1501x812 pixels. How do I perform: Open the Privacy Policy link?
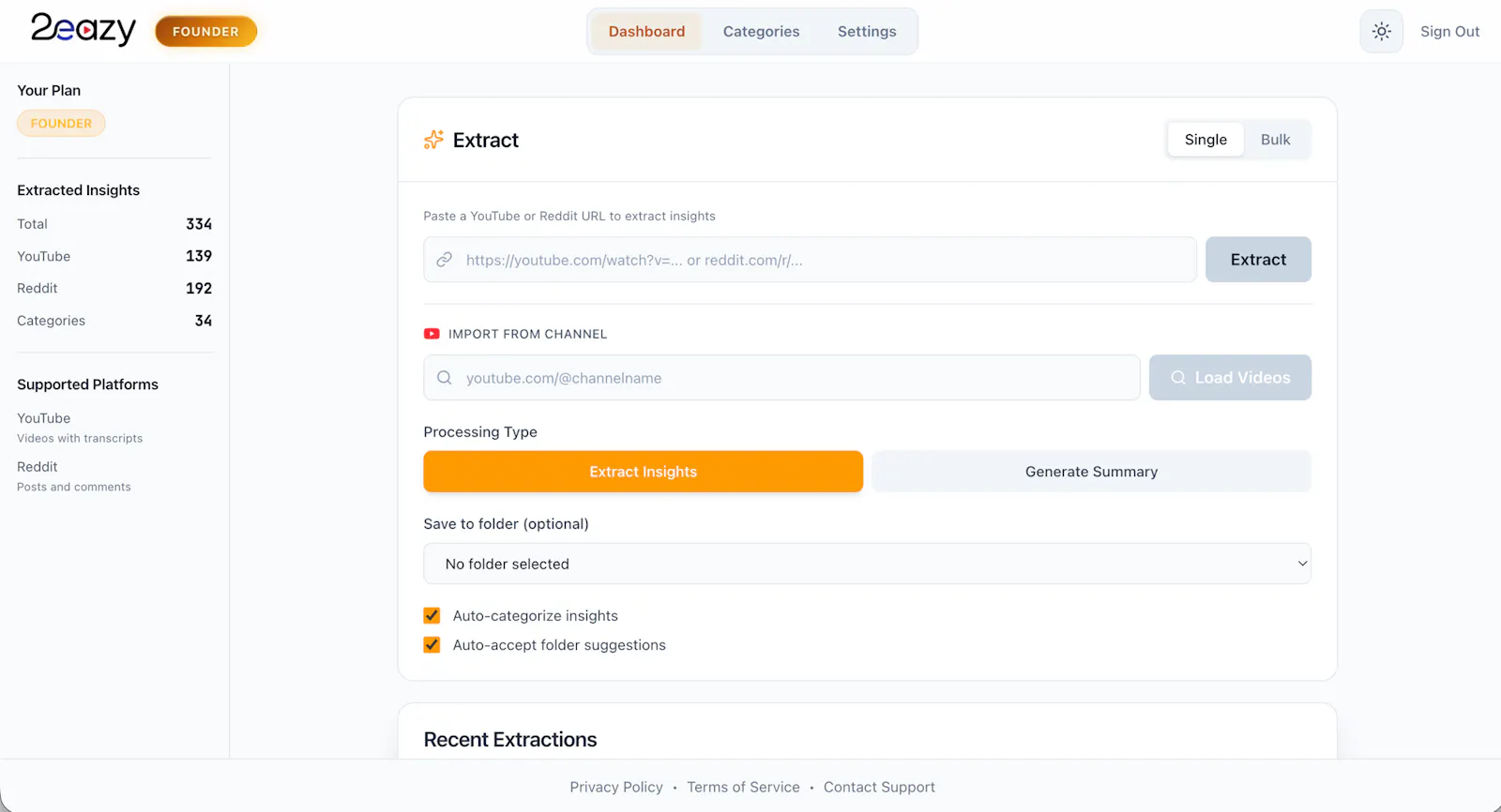pyautogui.click(x=616, y=788)
